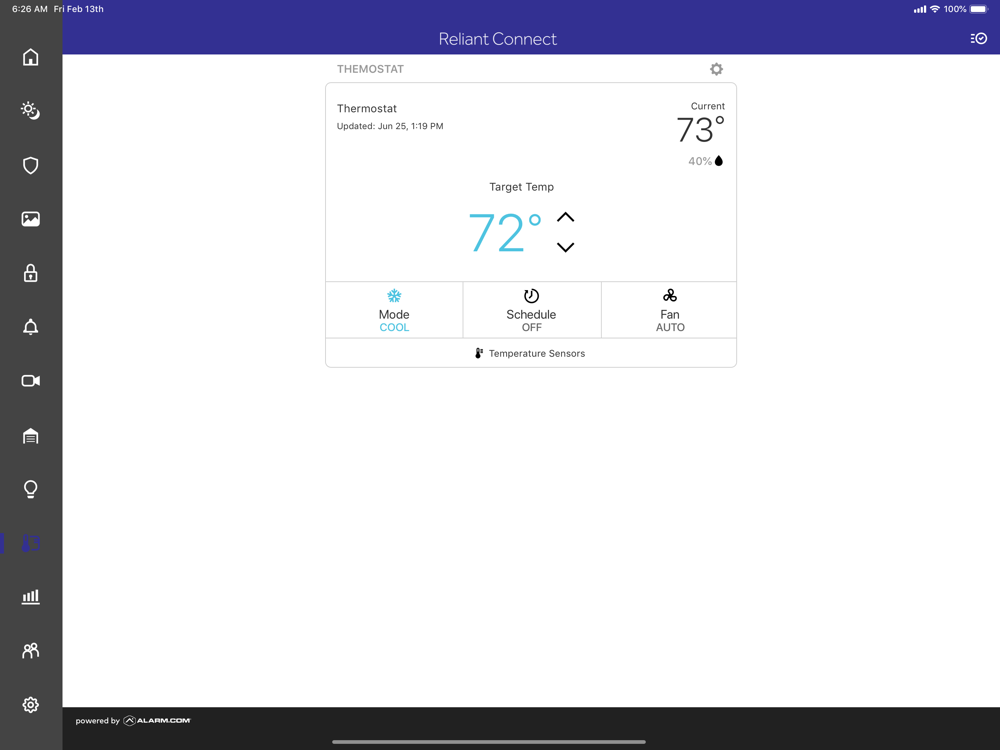Image resolution: width=1000 pixels, height=750 pixels.
Task: Open the Lights bulb icon
Action: coord(31,489)
